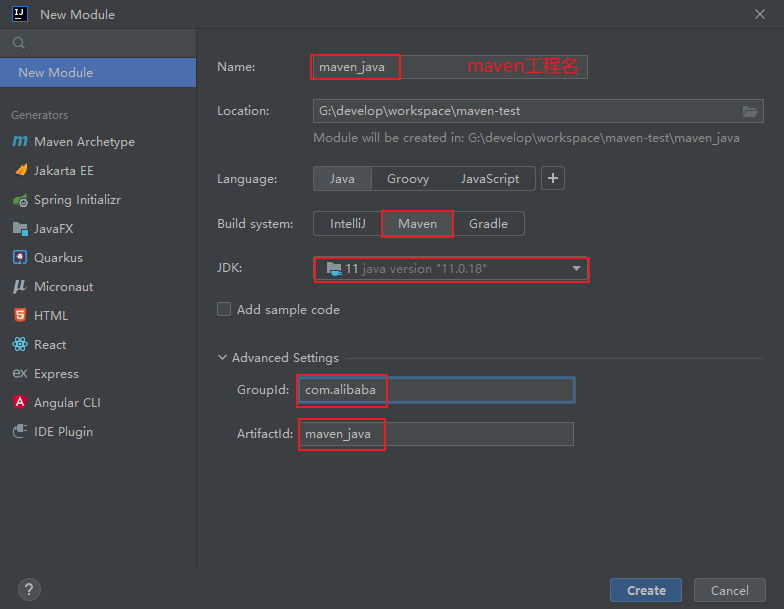Select Quarkus generator entry

(x=98, y=258)
